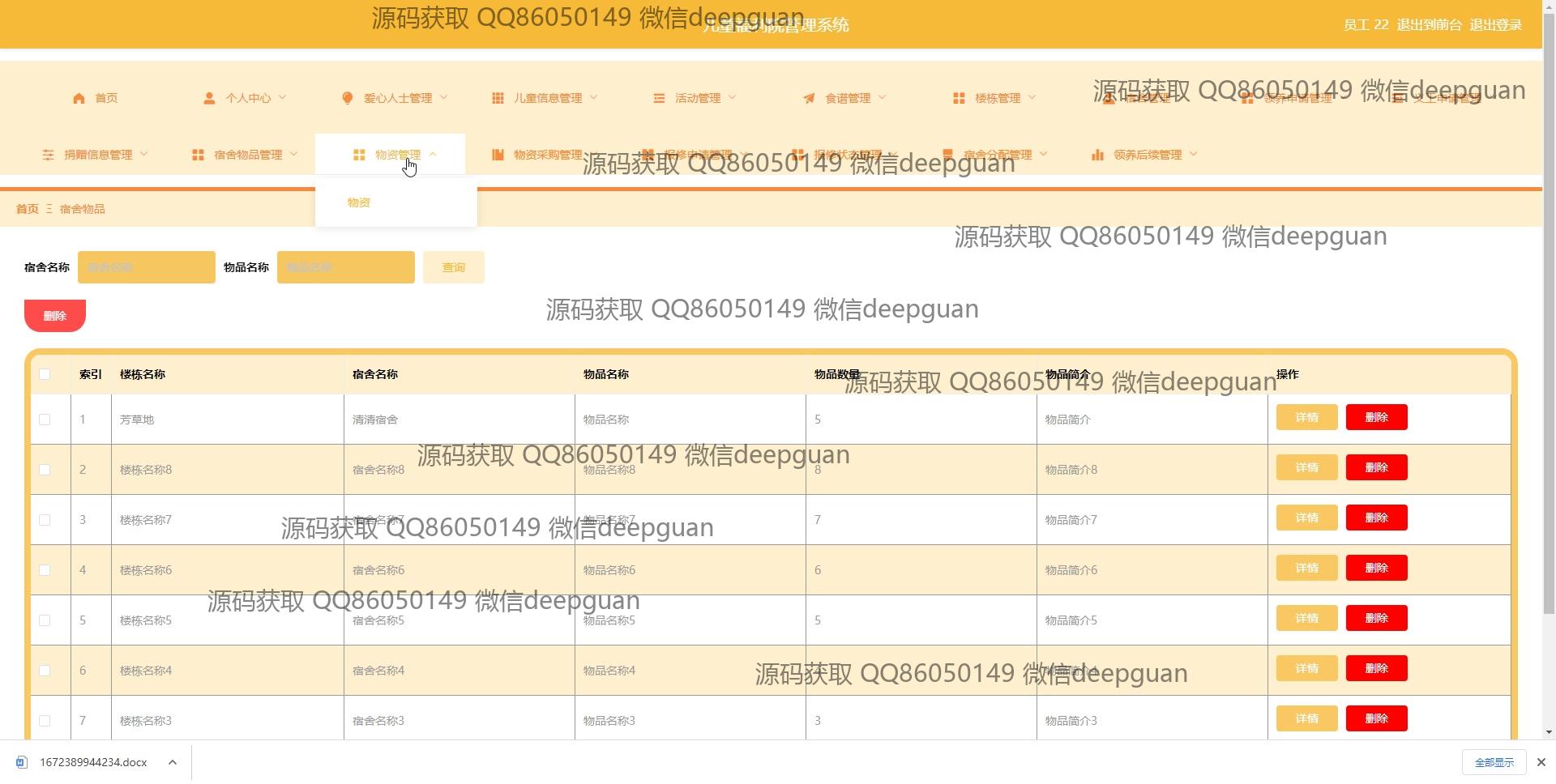Click the 宿舍名称 search input field
The image size is (1556, 784).
(x=147, y=267)
